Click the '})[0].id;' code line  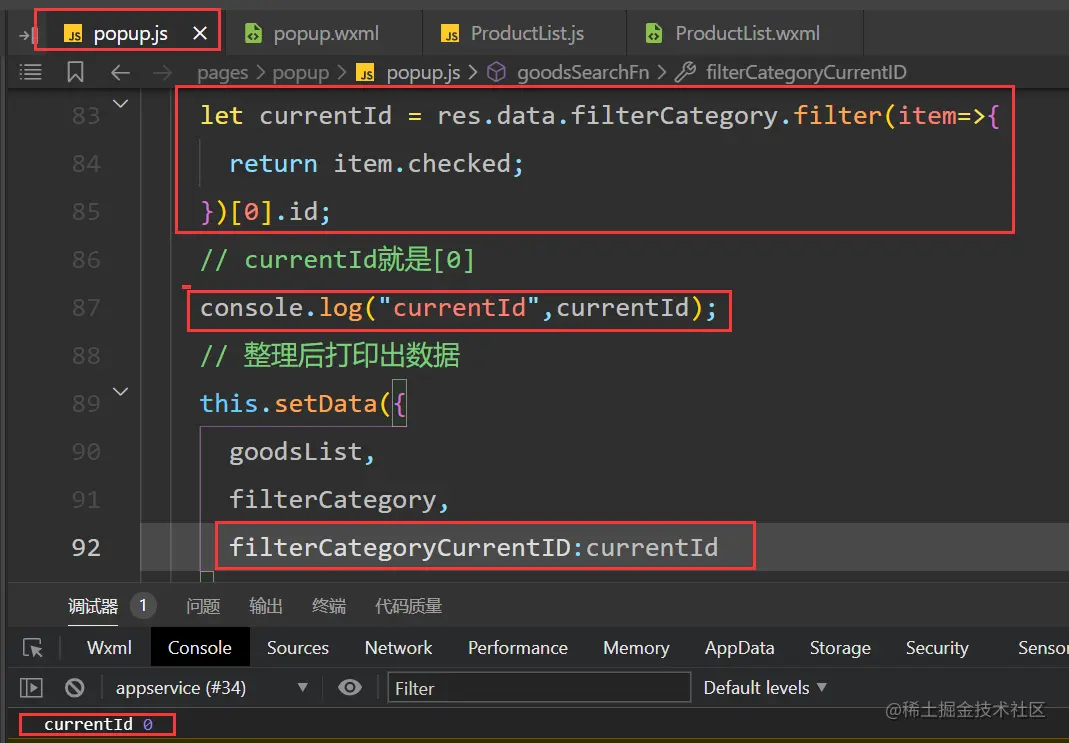click(x=266, y=212)
